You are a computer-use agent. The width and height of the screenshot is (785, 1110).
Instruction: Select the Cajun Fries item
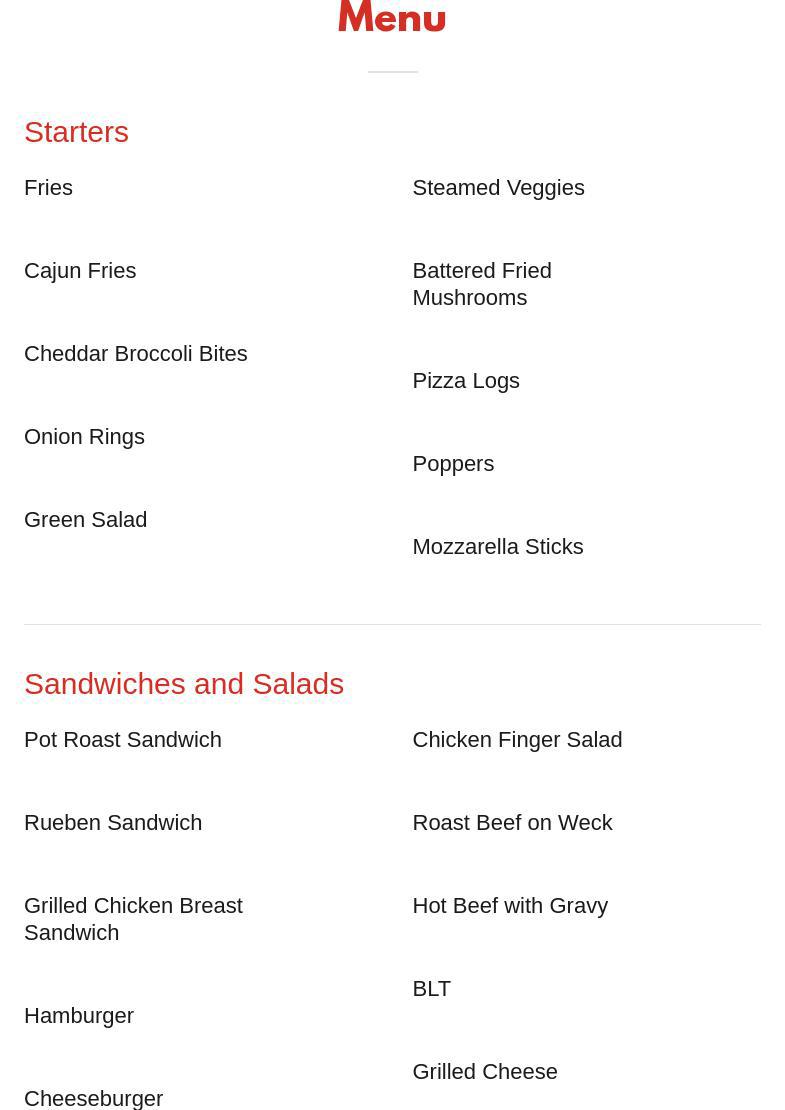tap(80, 271)
